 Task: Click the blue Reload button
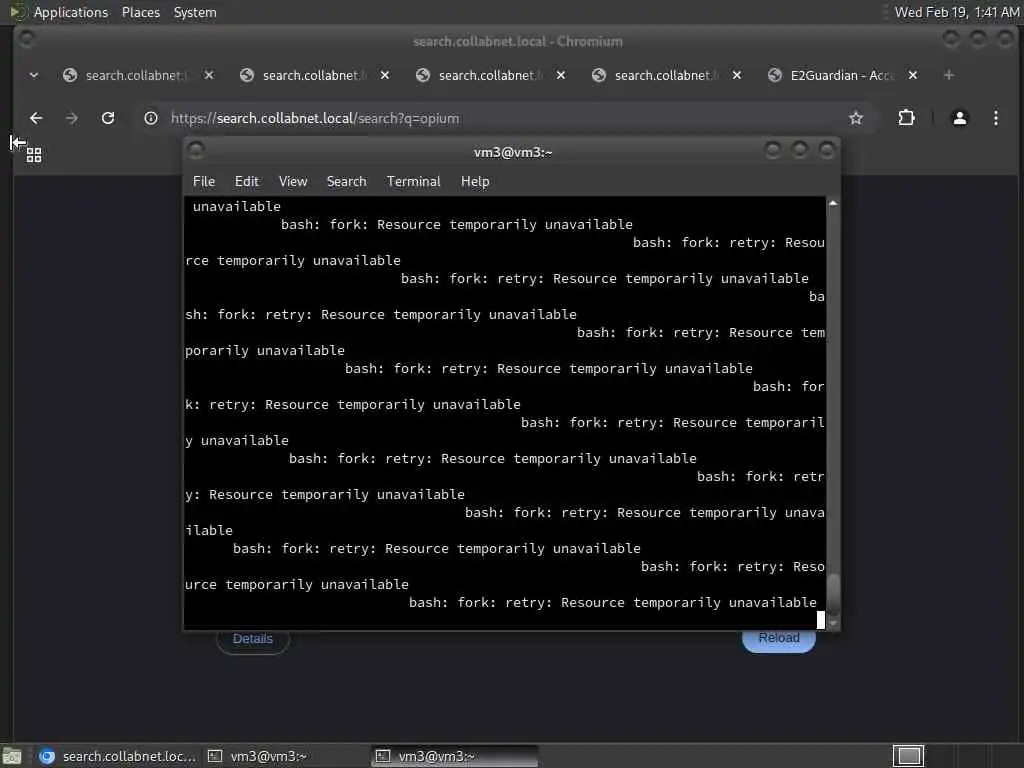778,638
